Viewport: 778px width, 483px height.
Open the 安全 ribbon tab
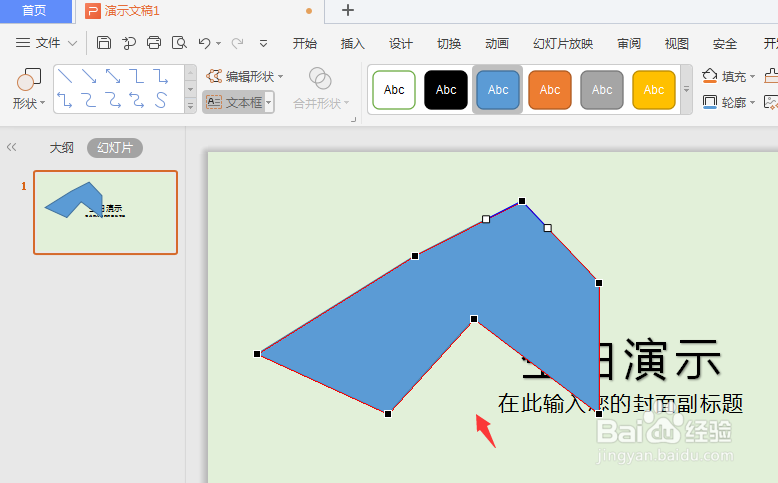724,44
